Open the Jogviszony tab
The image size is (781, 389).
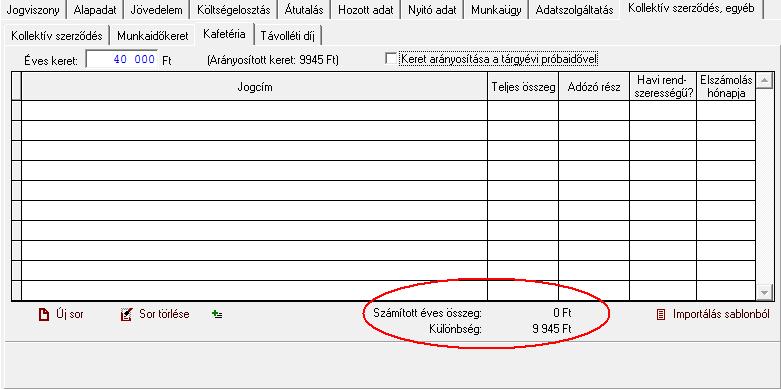point(33,9)
